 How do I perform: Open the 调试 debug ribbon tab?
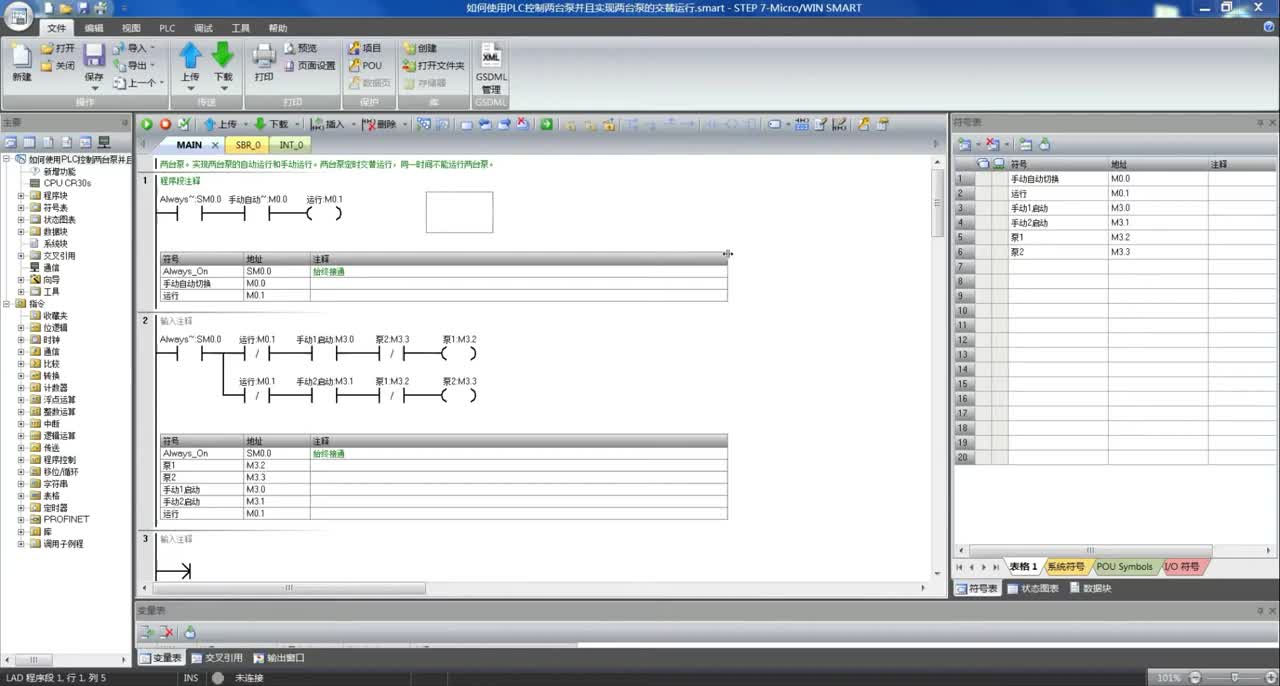[x=203, y=28]
